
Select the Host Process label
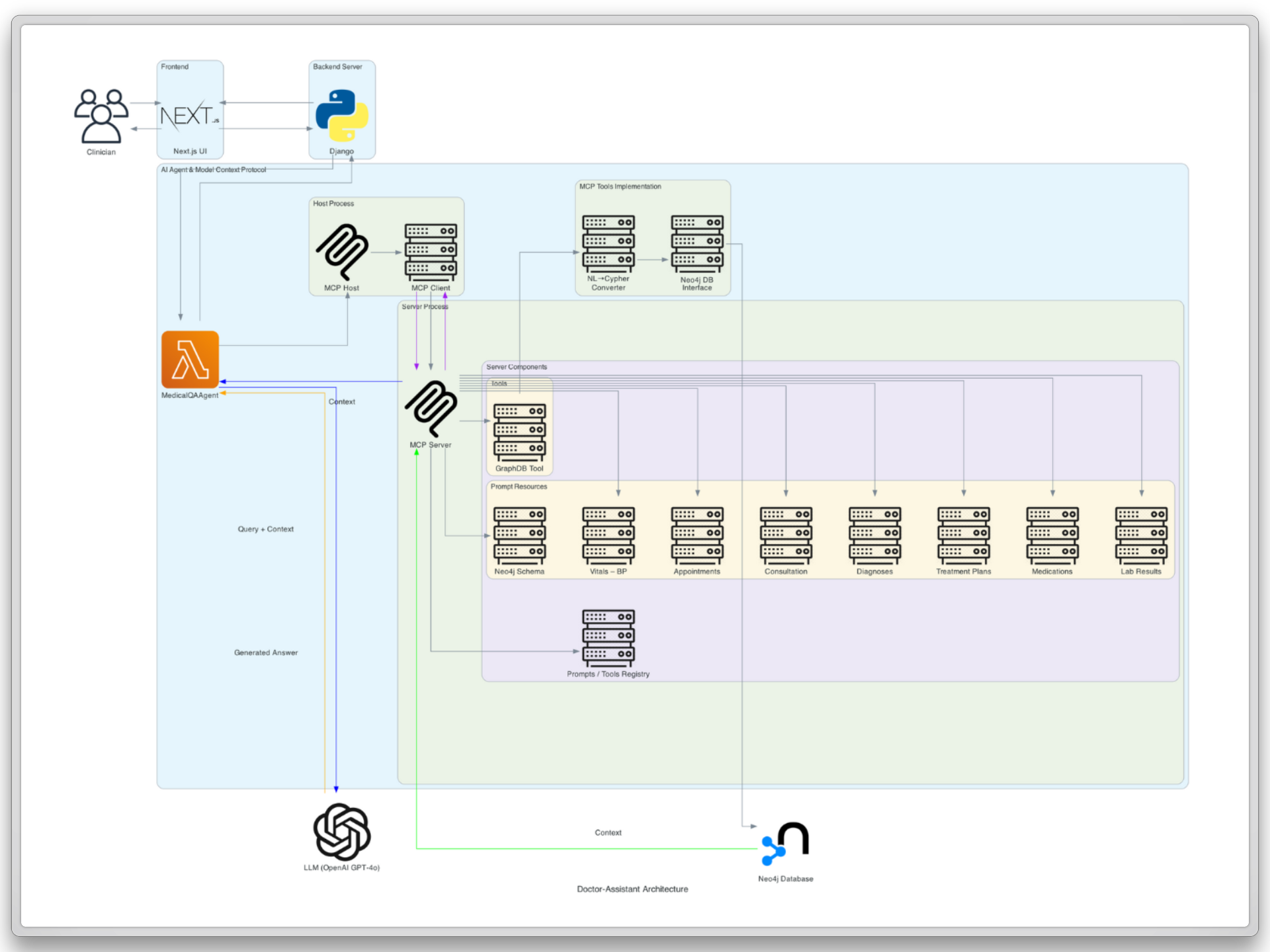[x=333, y=204]
